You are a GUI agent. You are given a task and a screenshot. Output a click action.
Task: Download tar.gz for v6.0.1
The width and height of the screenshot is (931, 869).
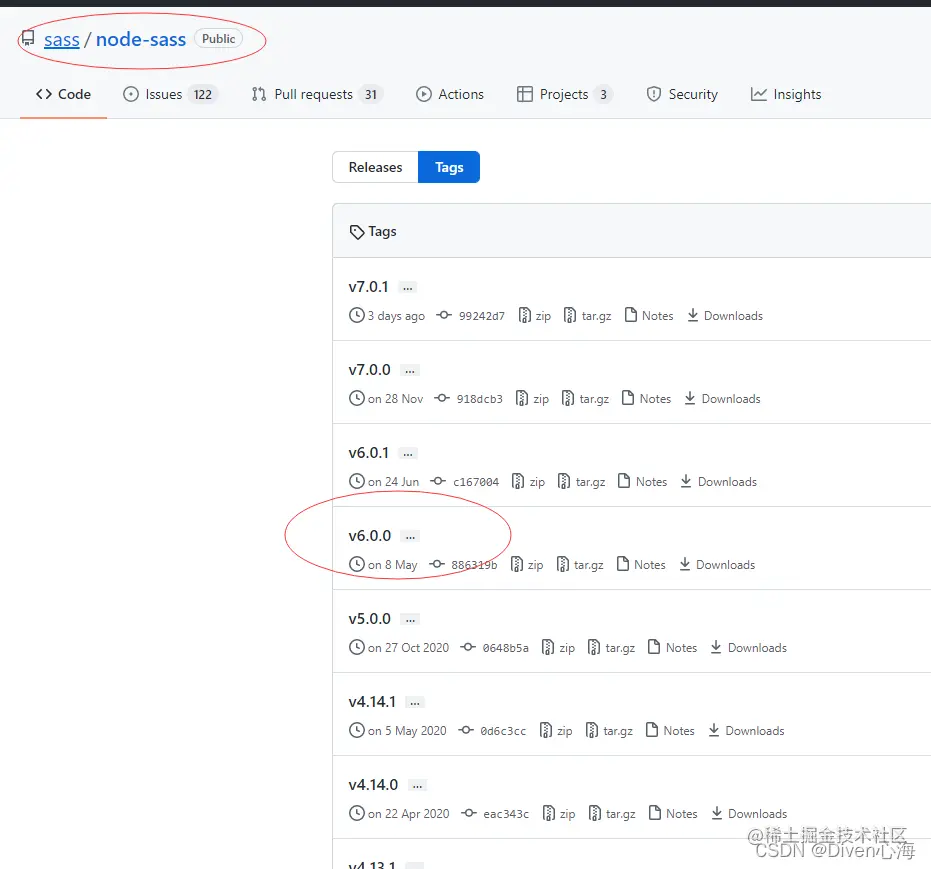(x=582, y=482)
